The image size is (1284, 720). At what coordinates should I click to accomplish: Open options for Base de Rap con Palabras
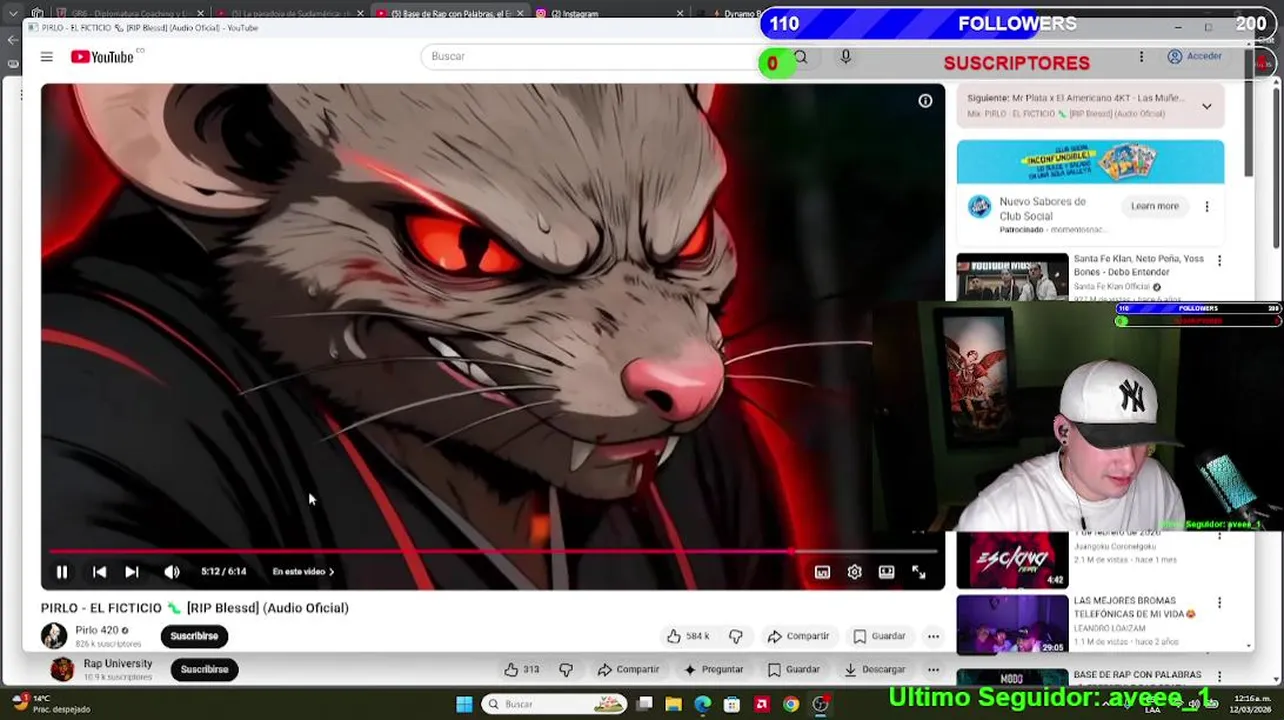click(x=1219, y=675)
